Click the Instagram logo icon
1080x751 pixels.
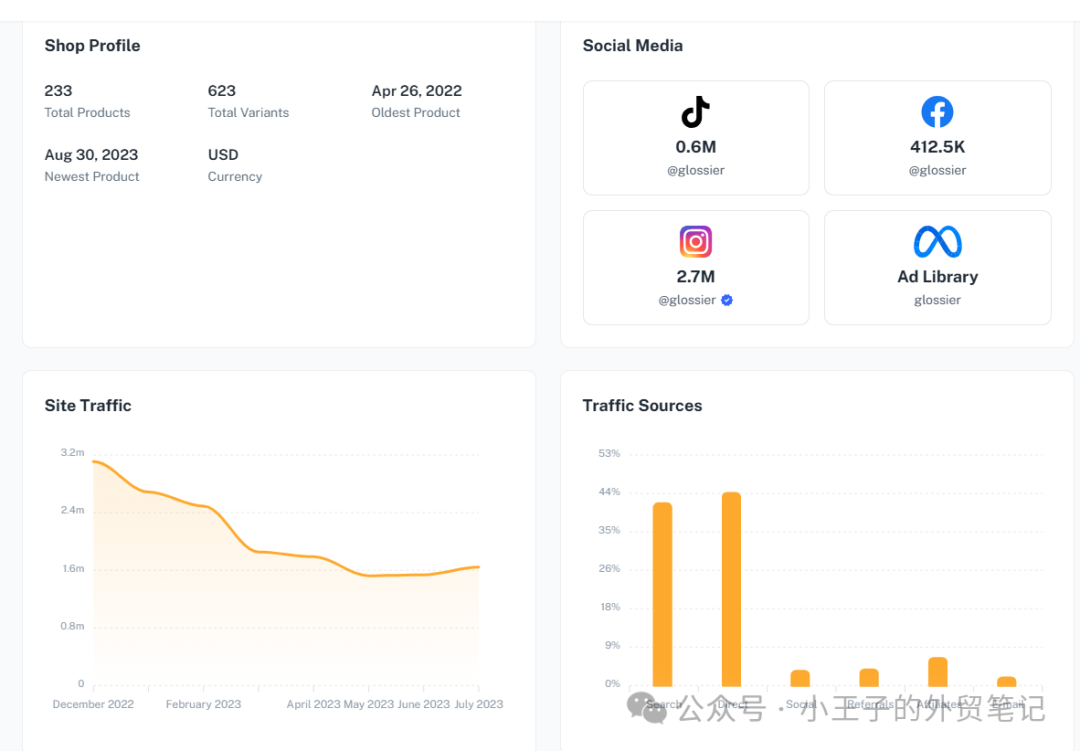696,242
